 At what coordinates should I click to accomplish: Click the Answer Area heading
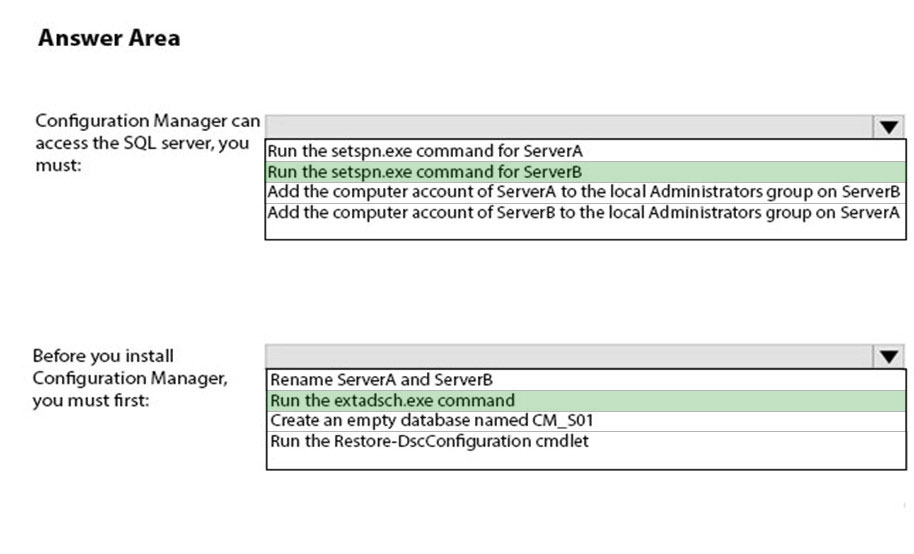pyautogui.click(x=109, y=38)
